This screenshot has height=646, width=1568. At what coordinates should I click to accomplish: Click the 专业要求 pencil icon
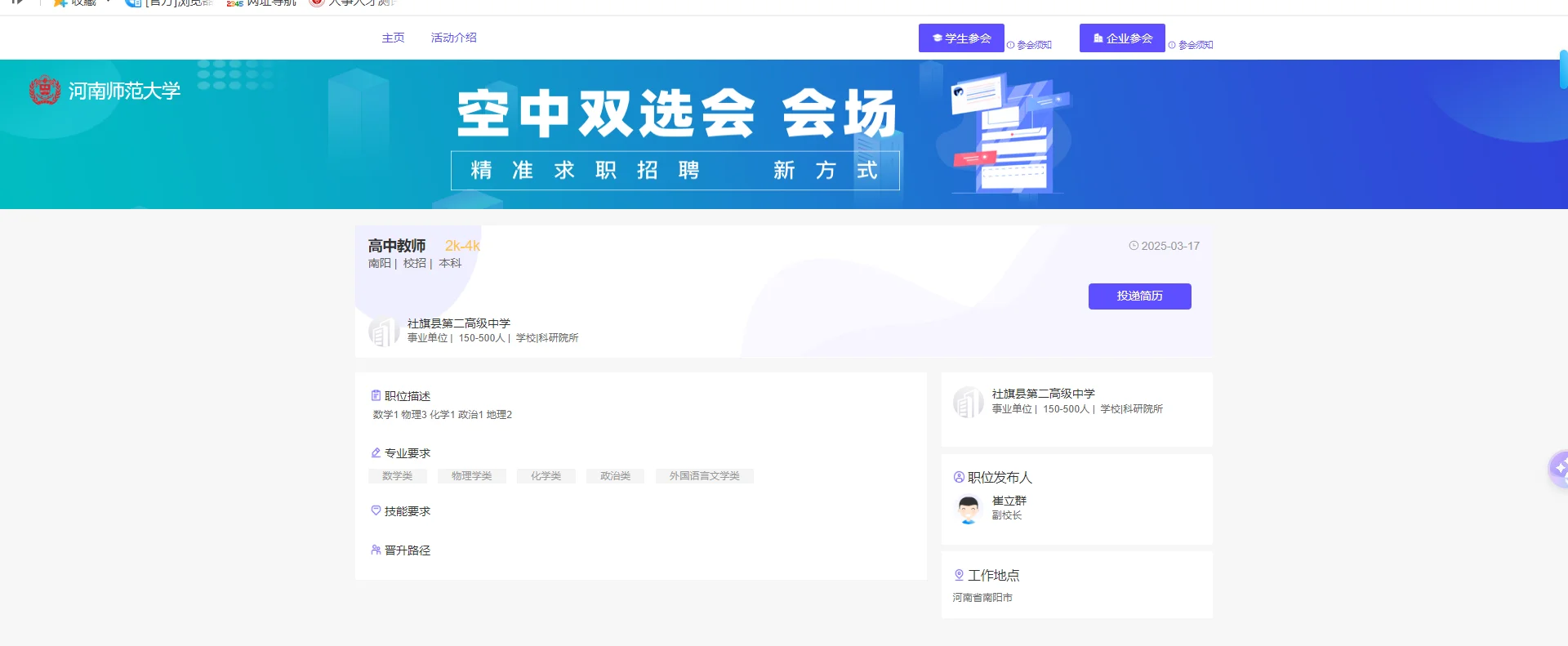376,452
